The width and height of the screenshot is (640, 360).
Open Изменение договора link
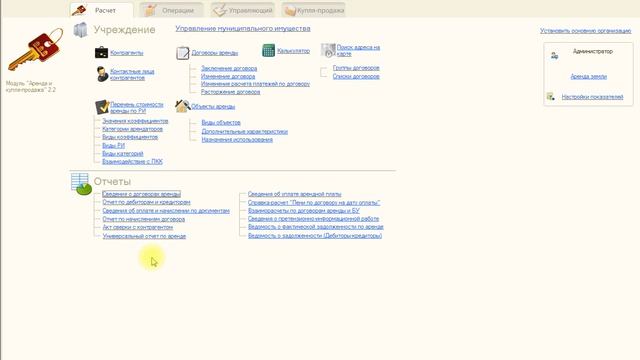[x=228, y=76]
